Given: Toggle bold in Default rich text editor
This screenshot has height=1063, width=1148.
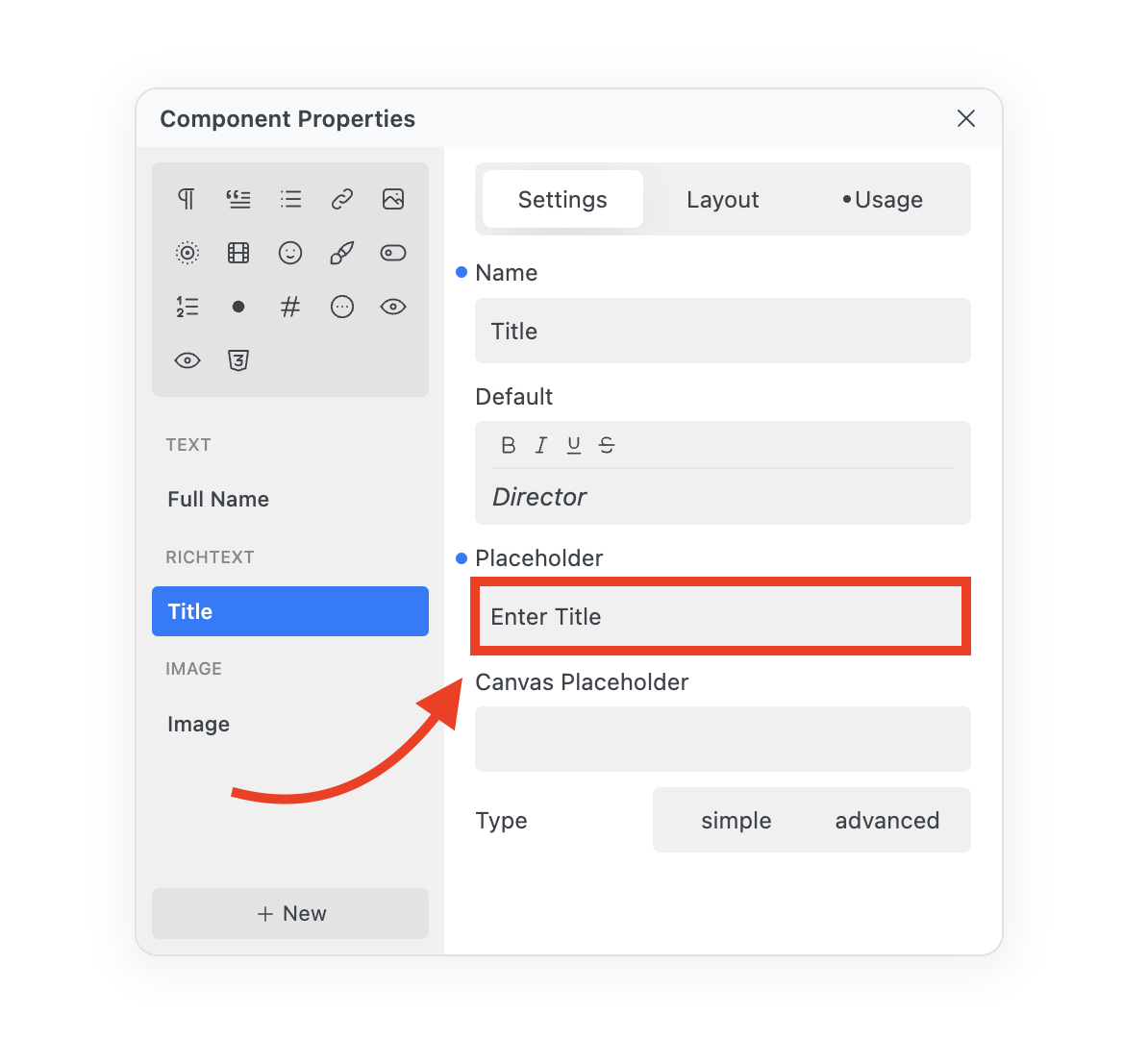Looking at the screenshot, I should tap(509, 445).
